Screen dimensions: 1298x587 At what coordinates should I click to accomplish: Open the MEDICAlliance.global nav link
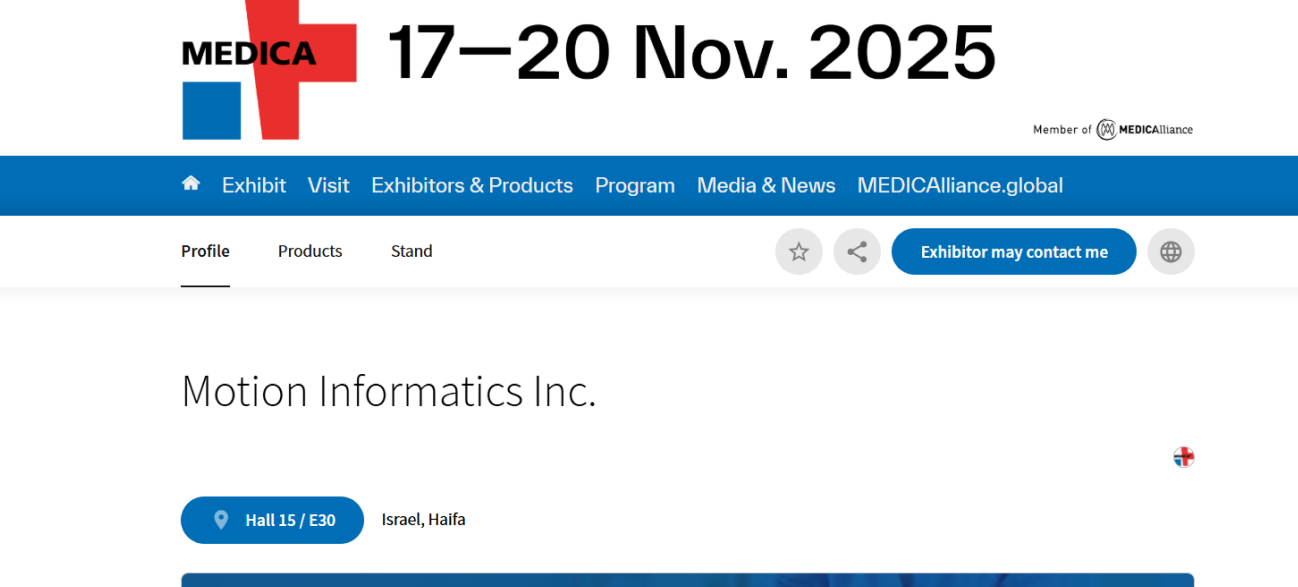click(x=960, y=186)
